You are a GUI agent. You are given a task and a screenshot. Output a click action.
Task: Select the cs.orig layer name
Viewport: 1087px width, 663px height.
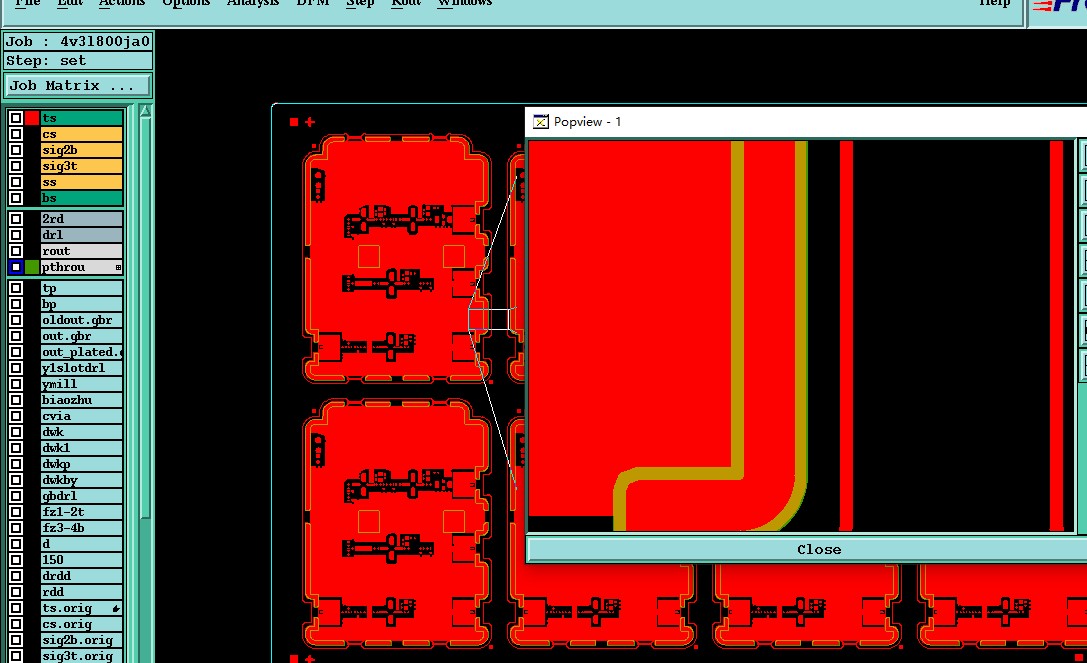[x=81, y=623]
